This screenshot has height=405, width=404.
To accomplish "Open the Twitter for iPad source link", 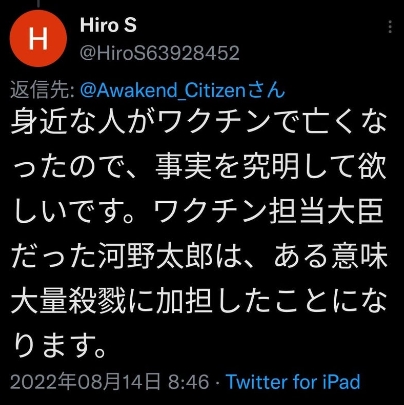I will (x=293, y=382).
